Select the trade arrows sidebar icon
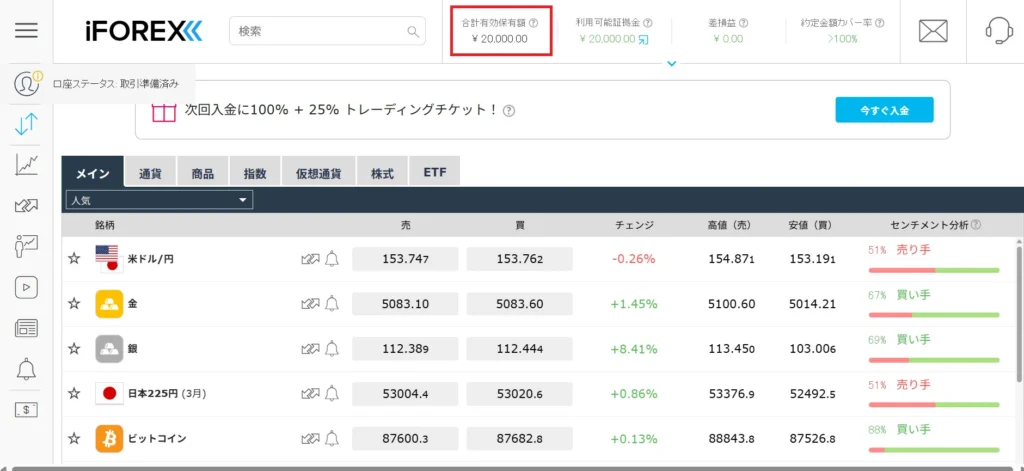The height and width of the screenshot is (471, 1024). click(x=26, y=123)
